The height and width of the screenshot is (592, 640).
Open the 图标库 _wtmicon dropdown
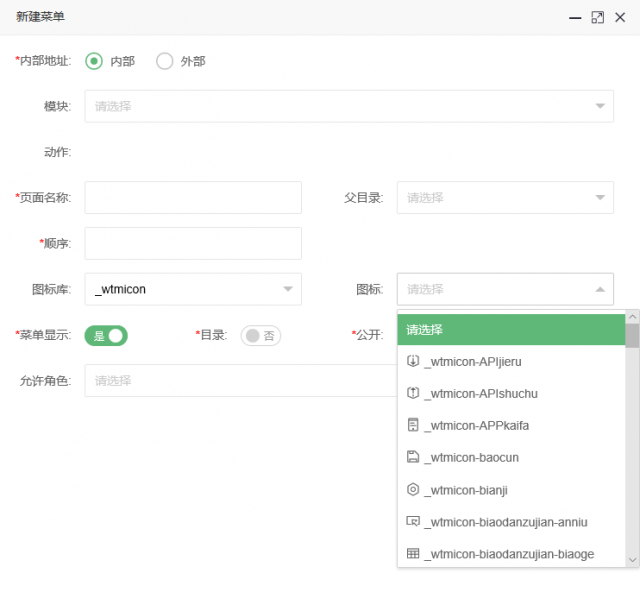[x=193, y=289]
